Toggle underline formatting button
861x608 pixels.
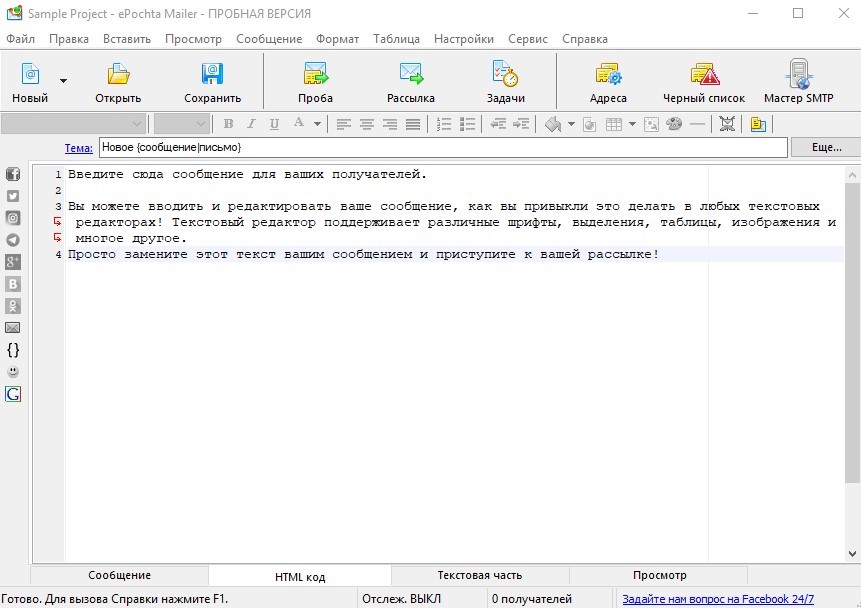274,124
